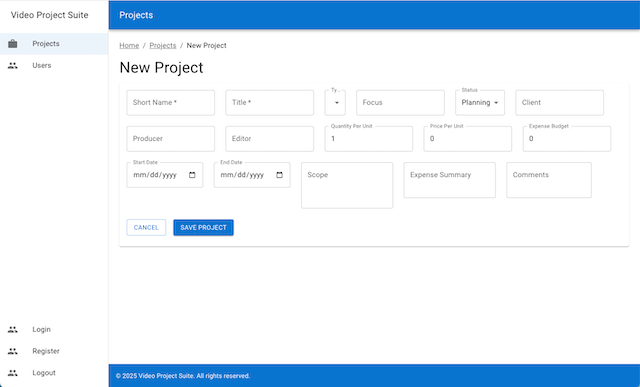Click inside the Scope text area

347,185
